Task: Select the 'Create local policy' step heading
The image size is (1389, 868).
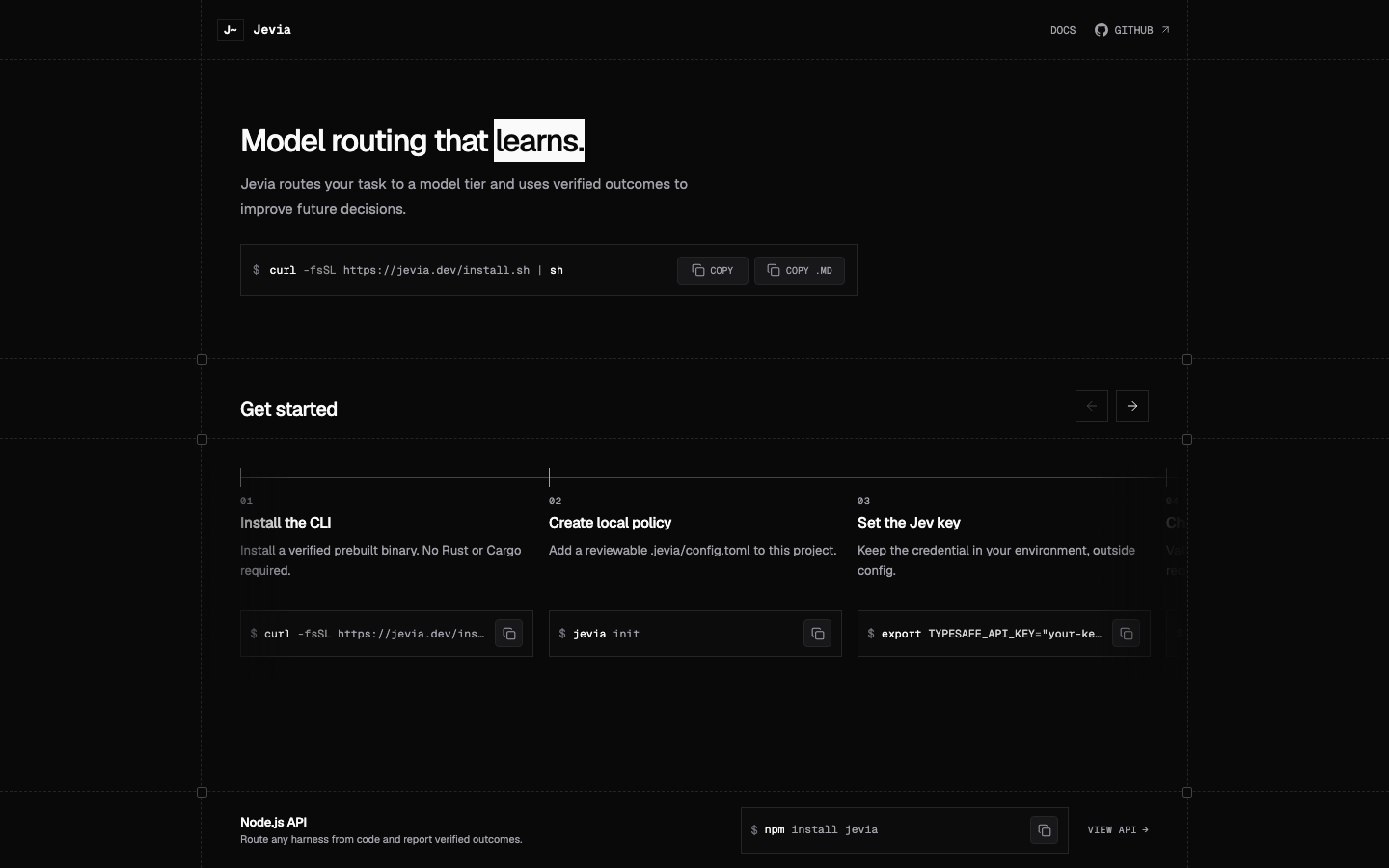Action: [x=610, y=523]
